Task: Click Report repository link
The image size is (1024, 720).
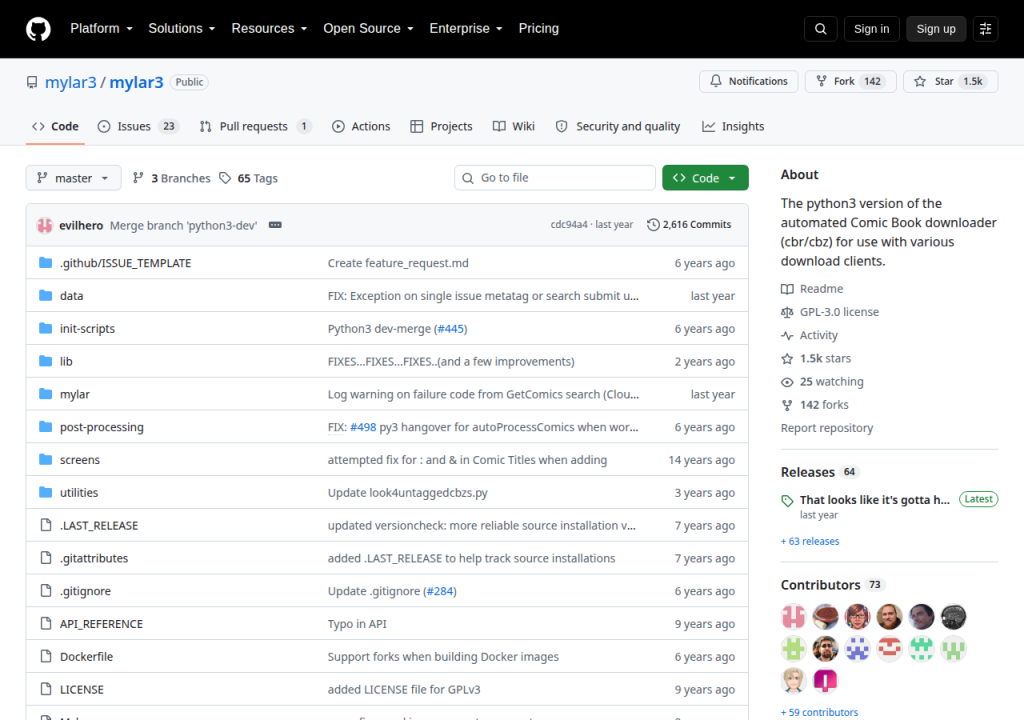Action: pos(827,428)
